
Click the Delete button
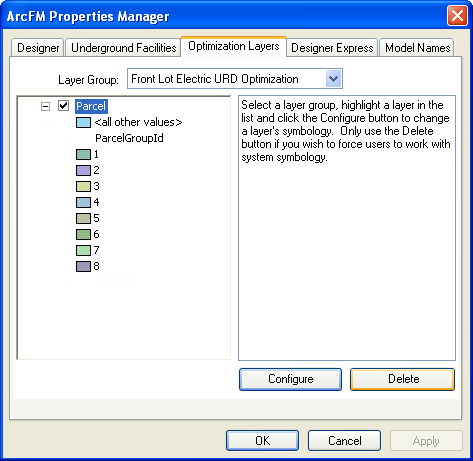(x=403, y=379)
